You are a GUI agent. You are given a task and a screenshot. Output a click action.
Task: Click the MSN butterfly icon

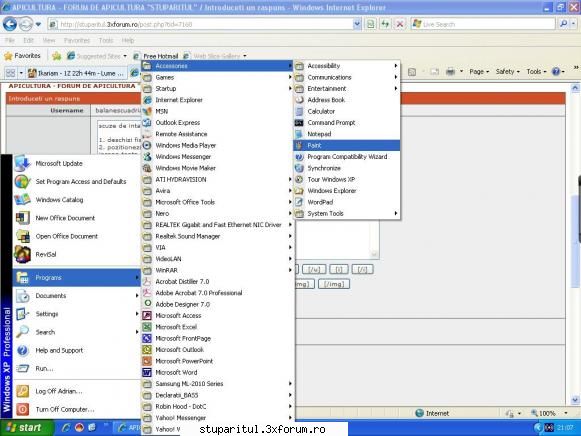point(147,111)
